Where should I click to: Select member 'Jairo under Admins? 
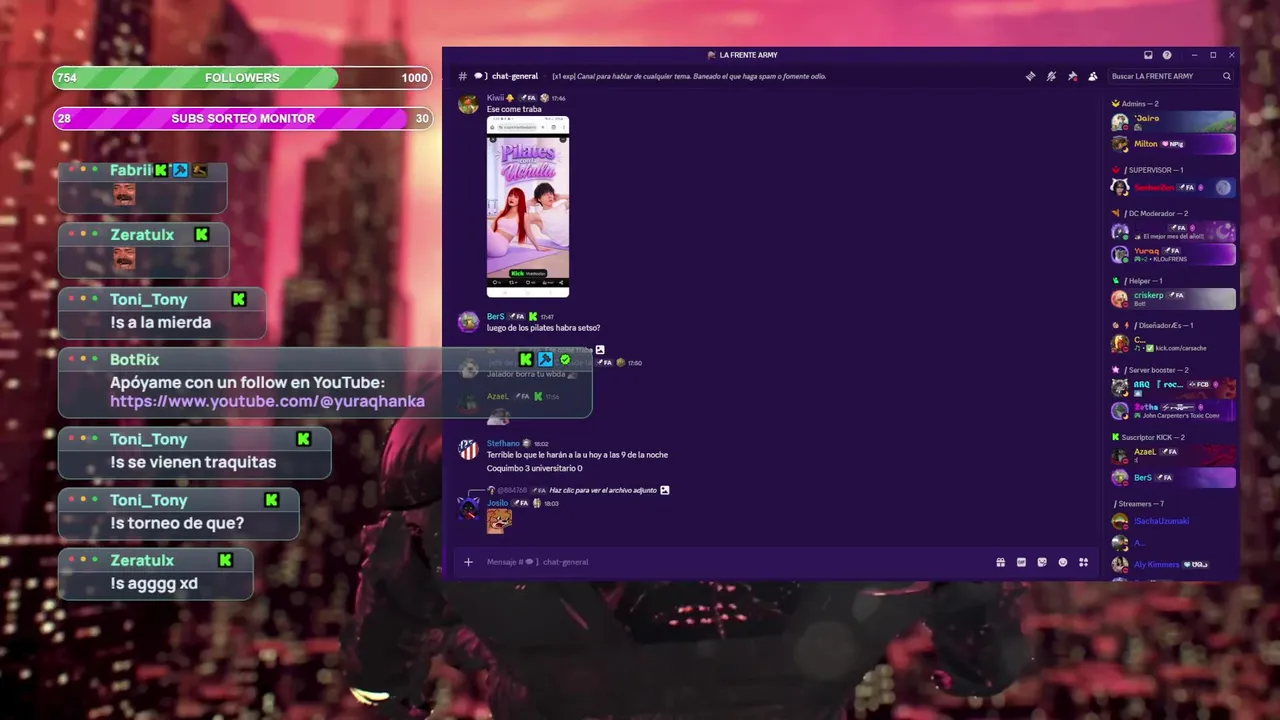coord(1173,122)
